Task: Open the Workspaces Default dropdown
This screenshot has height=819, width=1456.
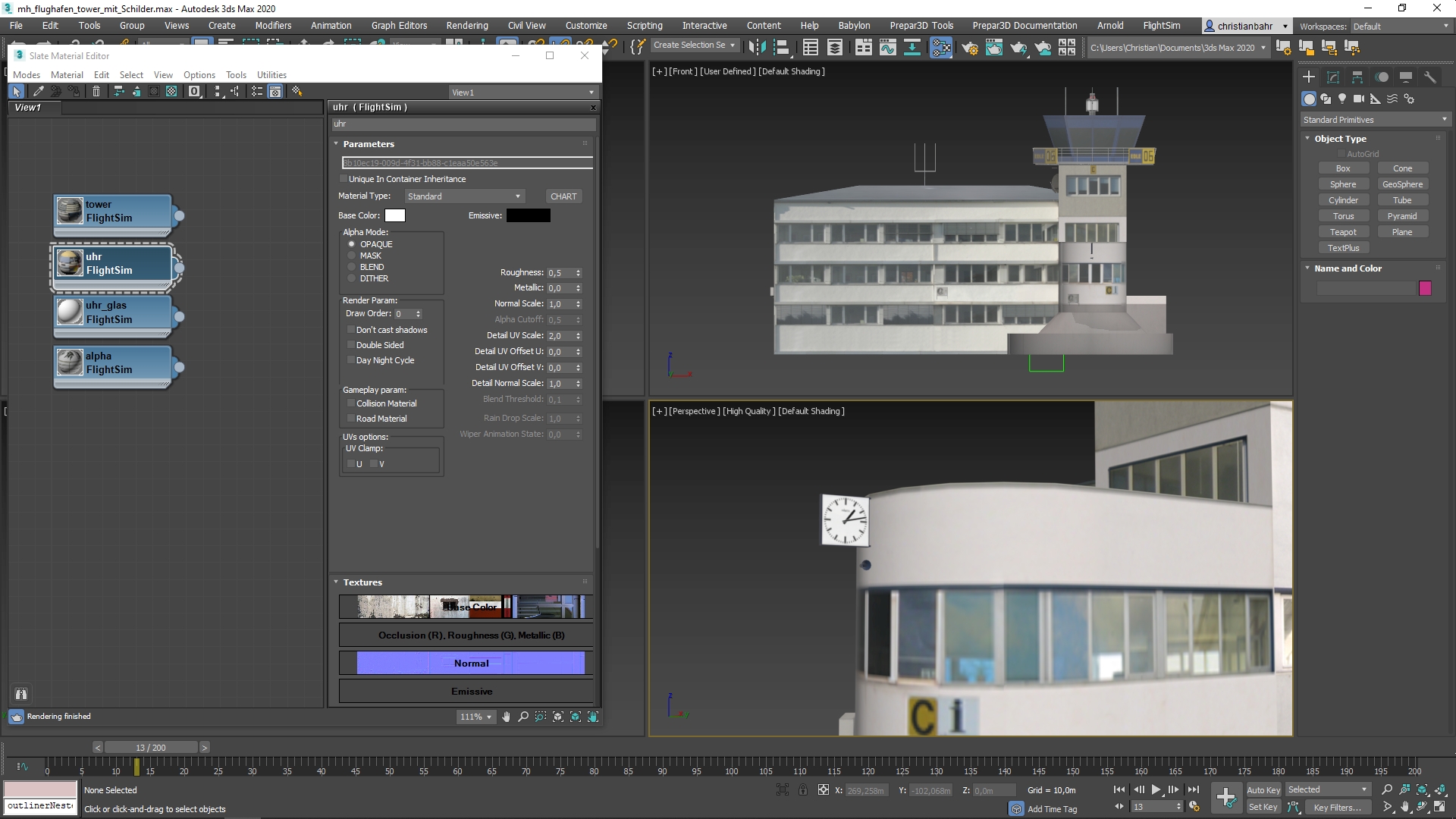Action: 1401,27
